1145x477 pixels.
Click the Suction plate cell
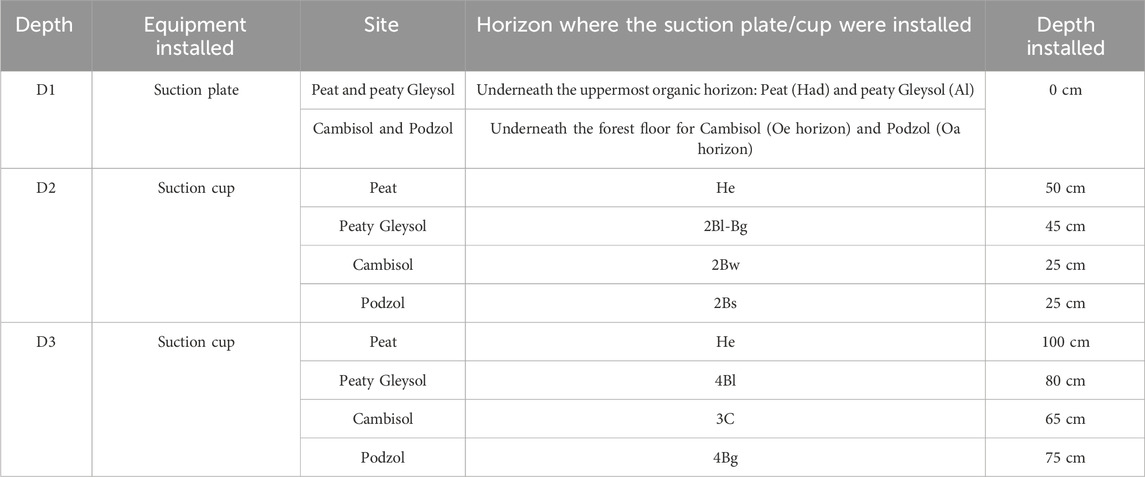point(196,120)
